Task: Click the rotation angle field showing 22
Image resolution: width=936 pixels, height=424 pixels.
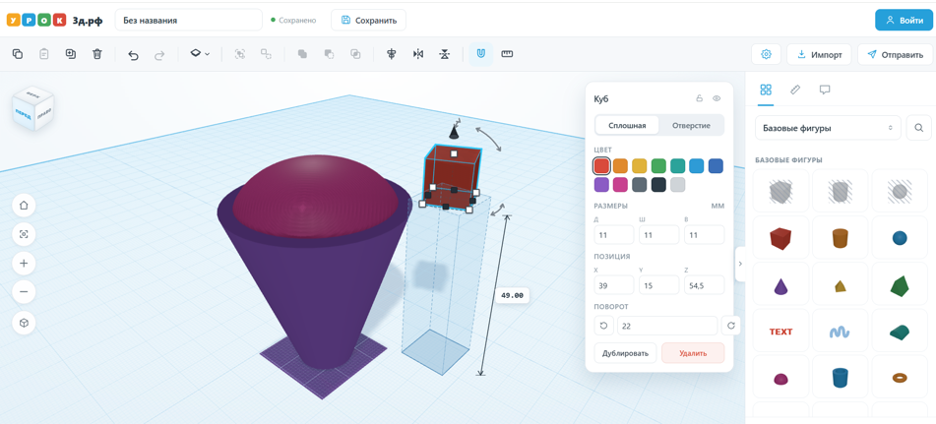Action: 667,325
